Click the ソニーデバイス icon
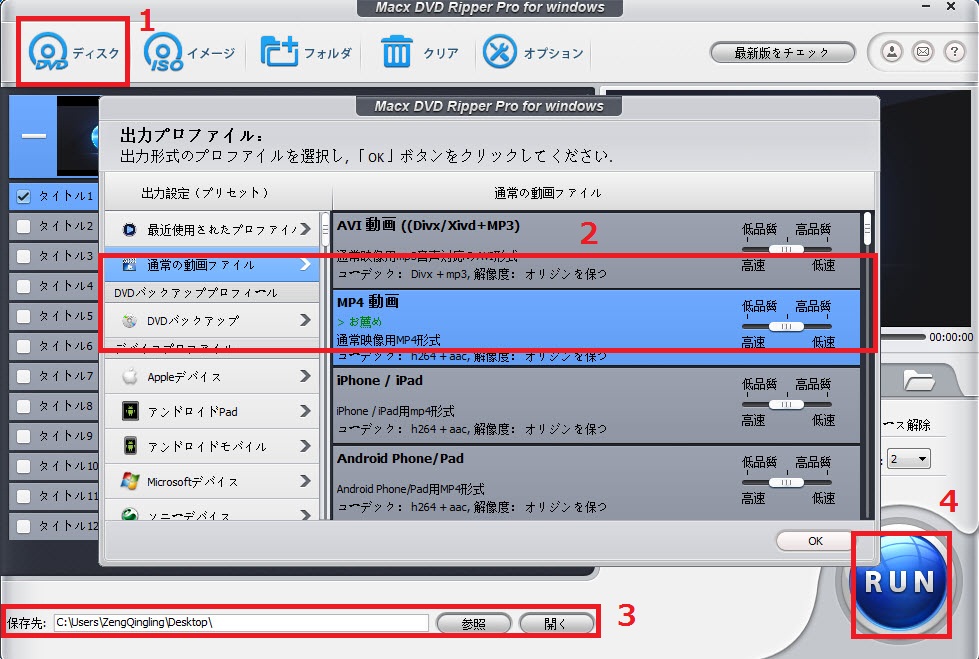979x659 pixels. [x=130, y=514]
